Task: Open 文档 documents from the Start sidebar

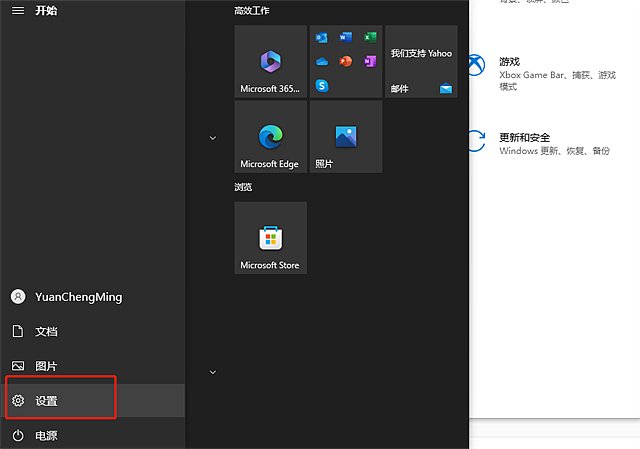Action: [x=93, y=331]
